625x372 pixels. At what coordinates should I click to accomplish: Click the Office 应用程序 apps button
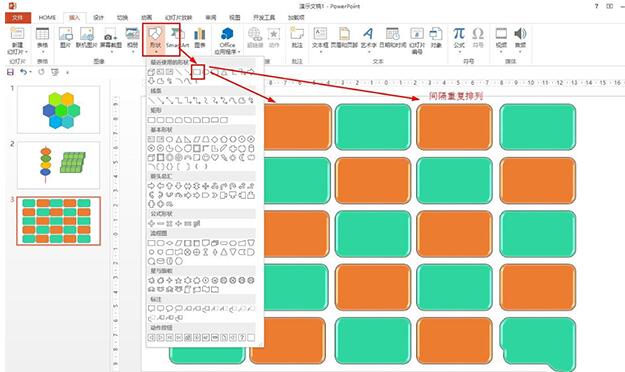[x=227, y=41]
